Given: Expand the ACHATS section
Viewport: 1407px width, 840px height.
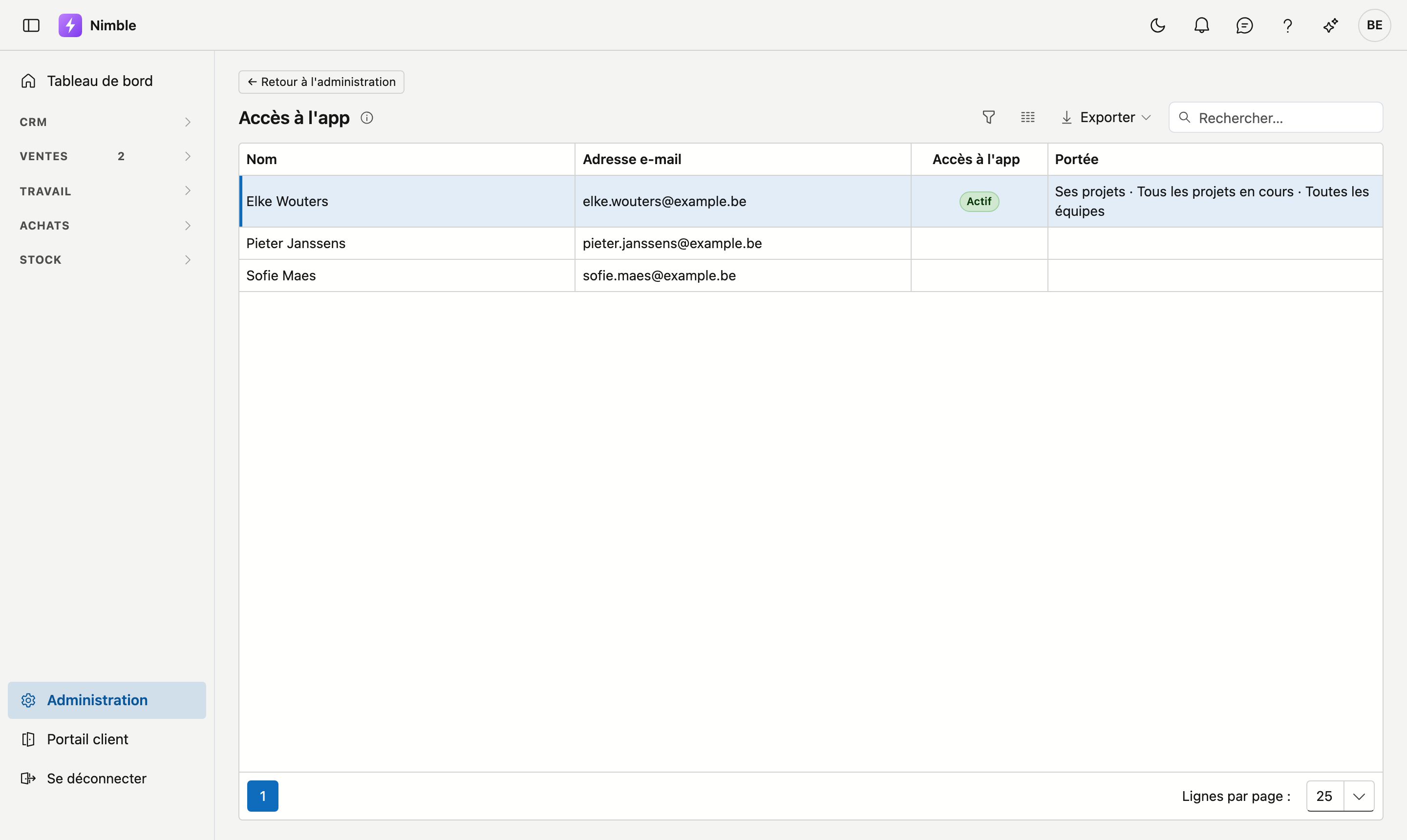Looking at the screenshot, I should click(107, 225).
